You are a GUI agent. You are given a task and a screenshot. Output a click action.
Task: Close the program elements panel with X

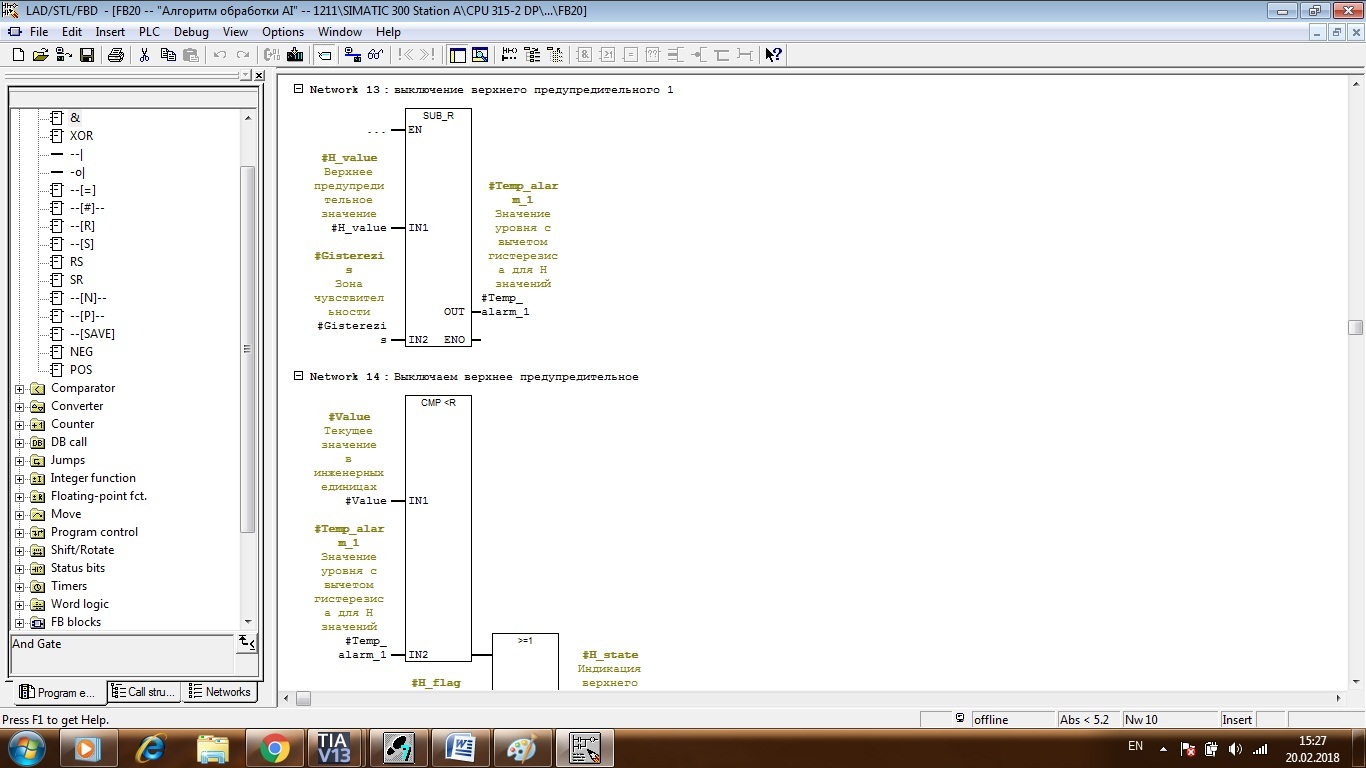[x=259, y=76]
